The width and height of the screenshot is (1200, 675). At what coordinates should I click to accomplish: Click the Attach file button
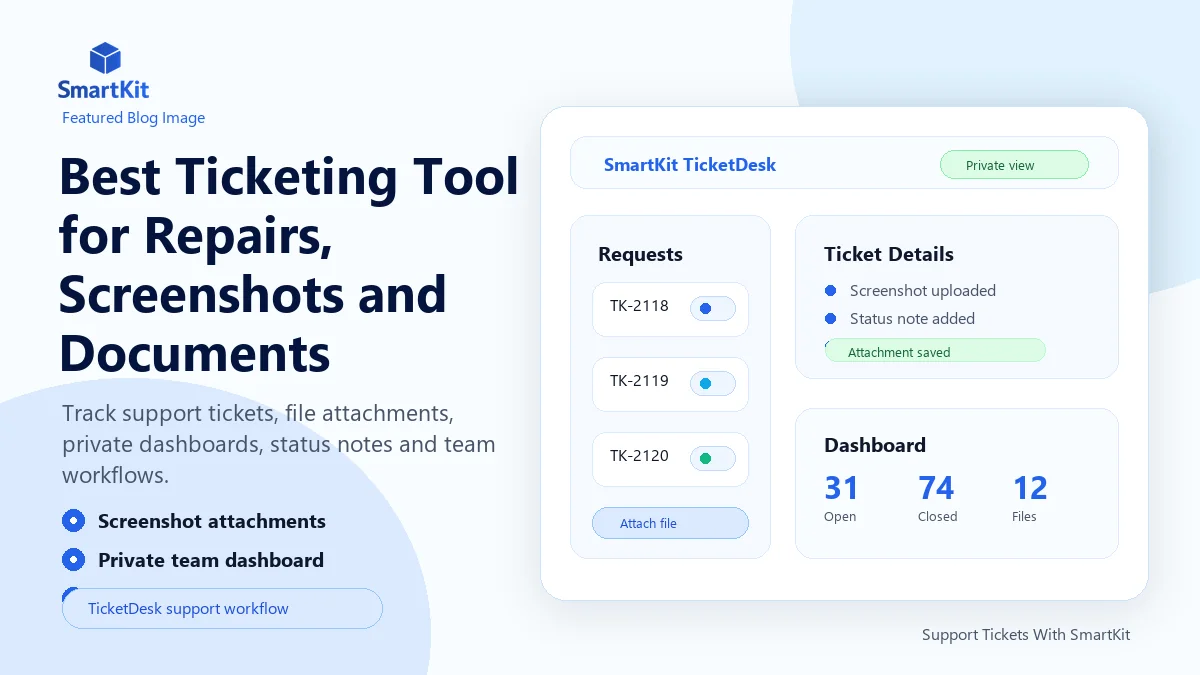click(670, 523)
